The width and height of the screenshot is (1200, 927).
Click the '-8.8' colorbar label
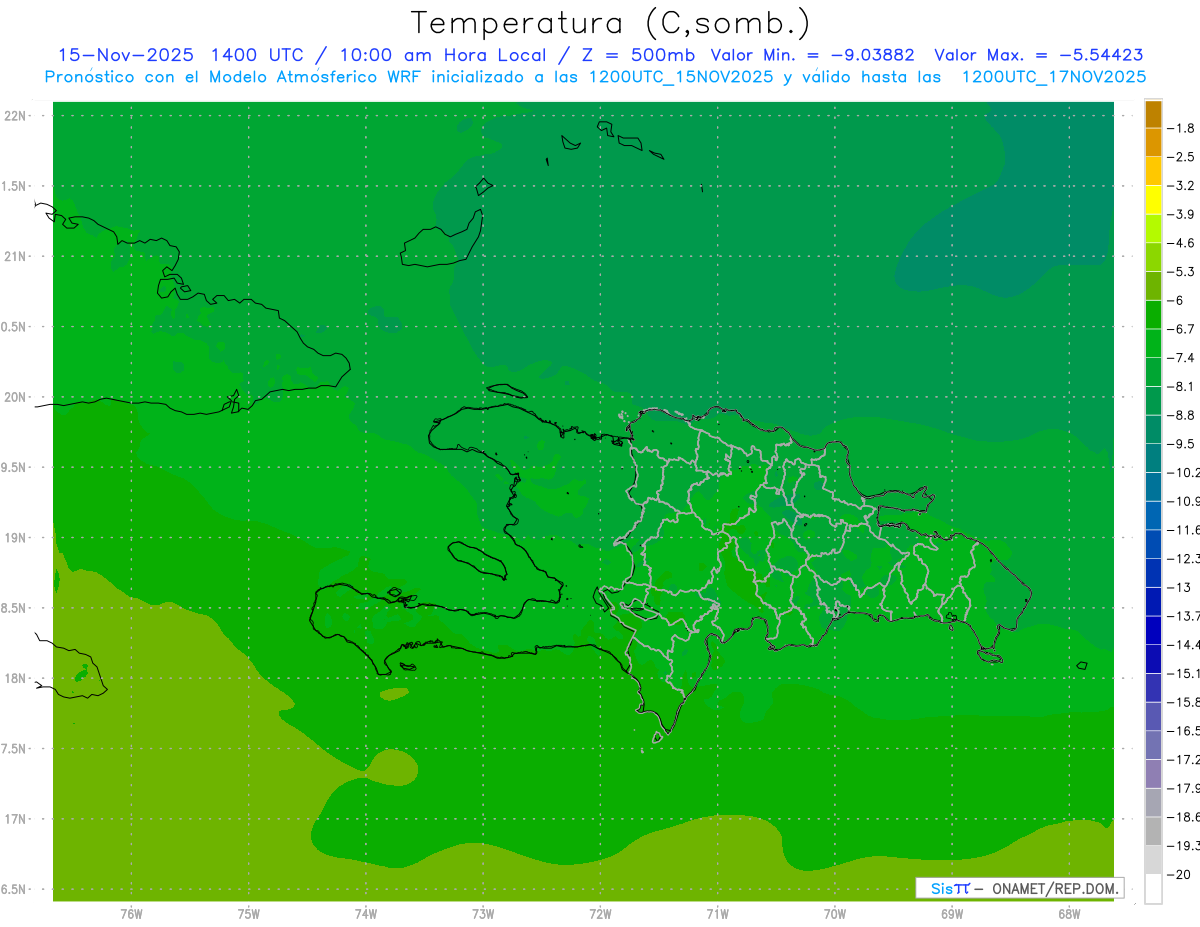click(x=1181, y=415)
